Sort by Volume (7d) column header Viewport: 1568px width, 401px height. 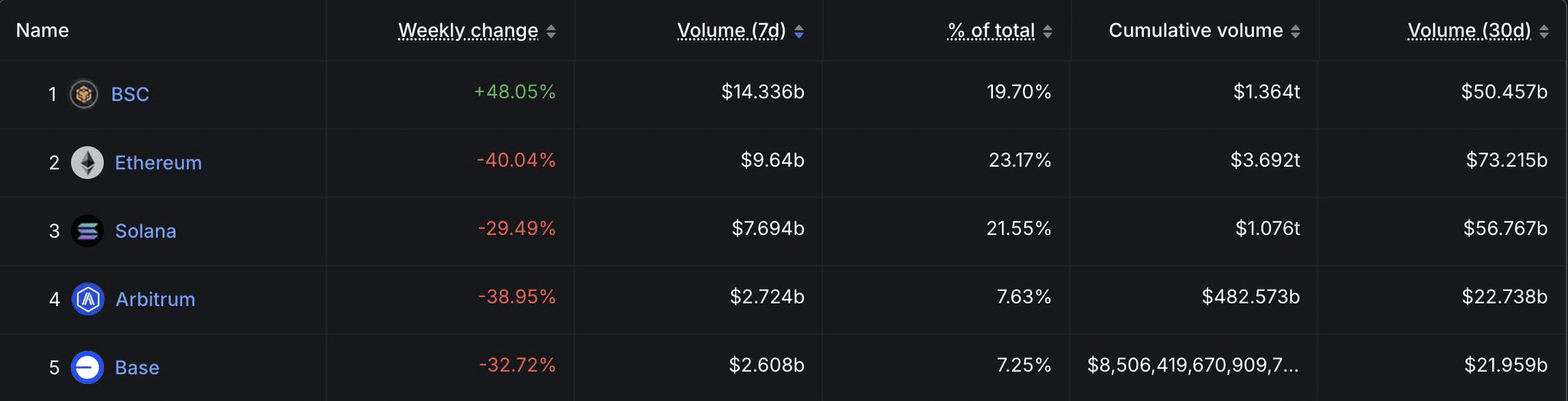(731, 31)
